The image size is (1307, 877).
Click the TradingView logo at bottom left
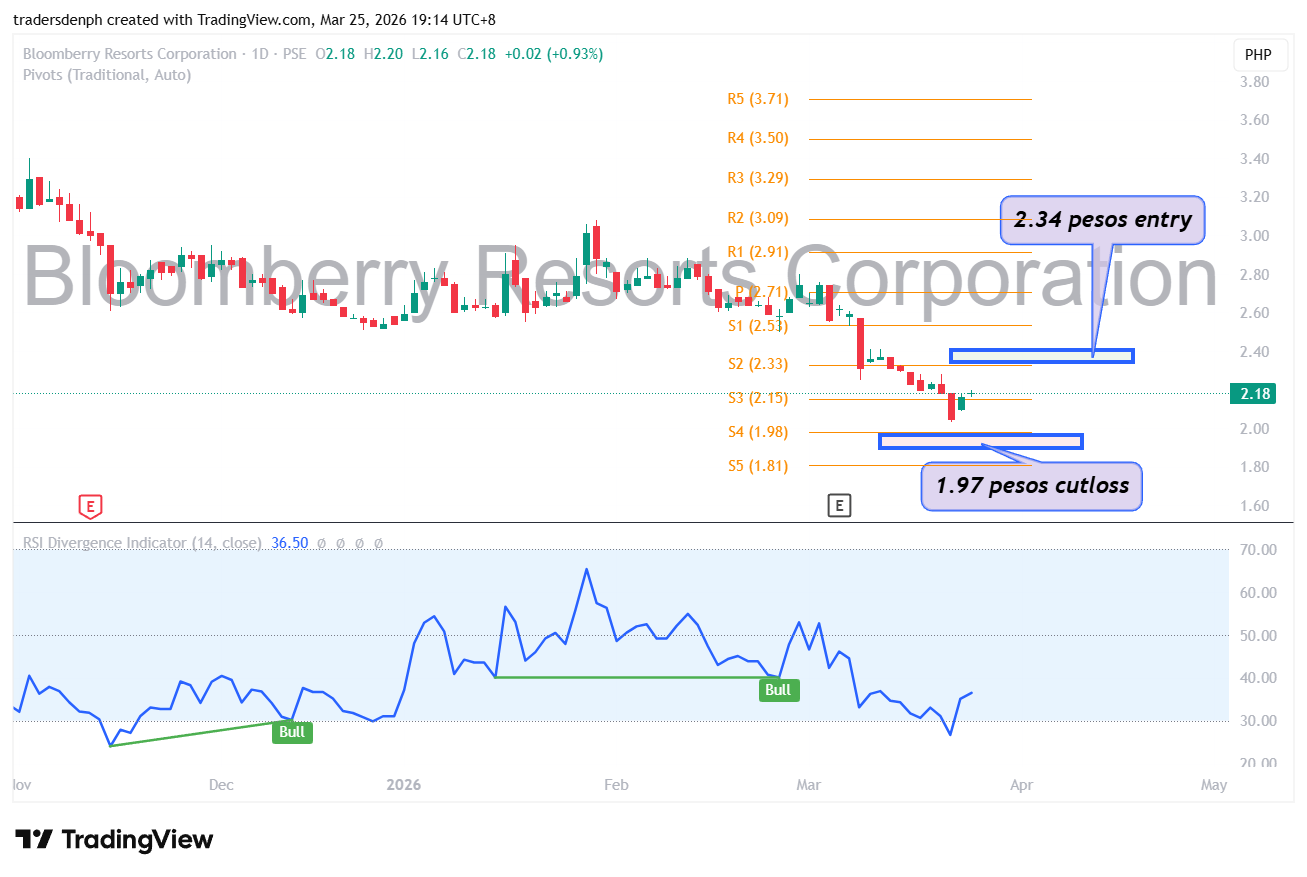pos(114,839)
